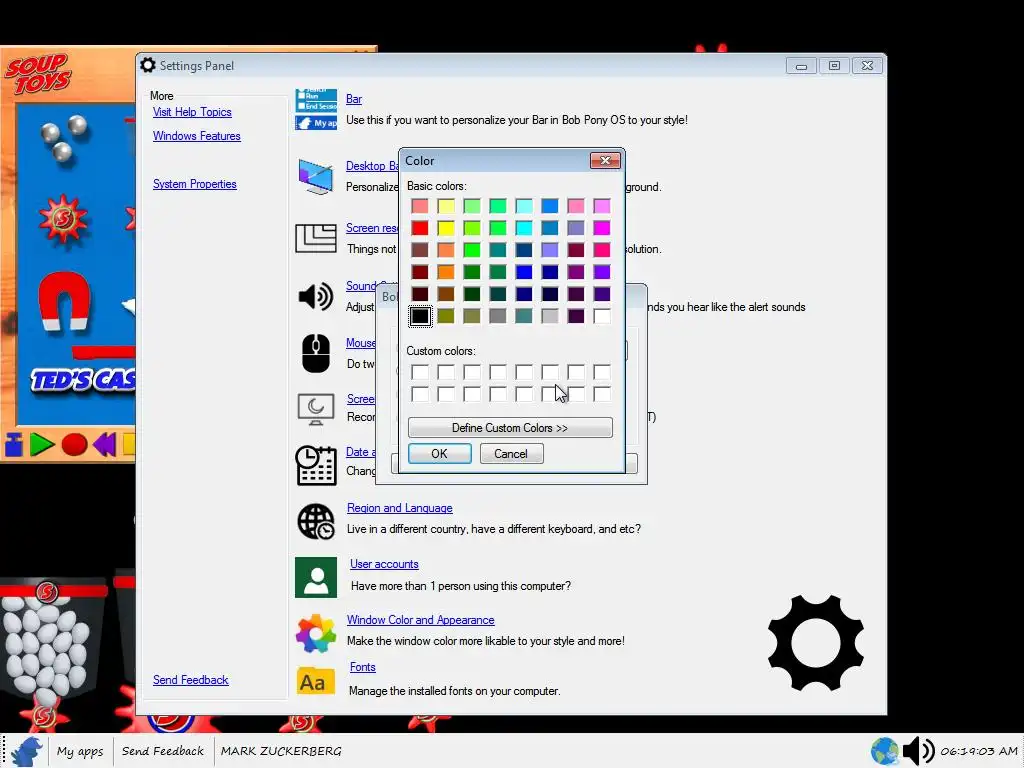Click the pony start icon on taskbar
The width and height of the screenshot is (1024, 768).
pyautogui.click(x=27, y=752)
